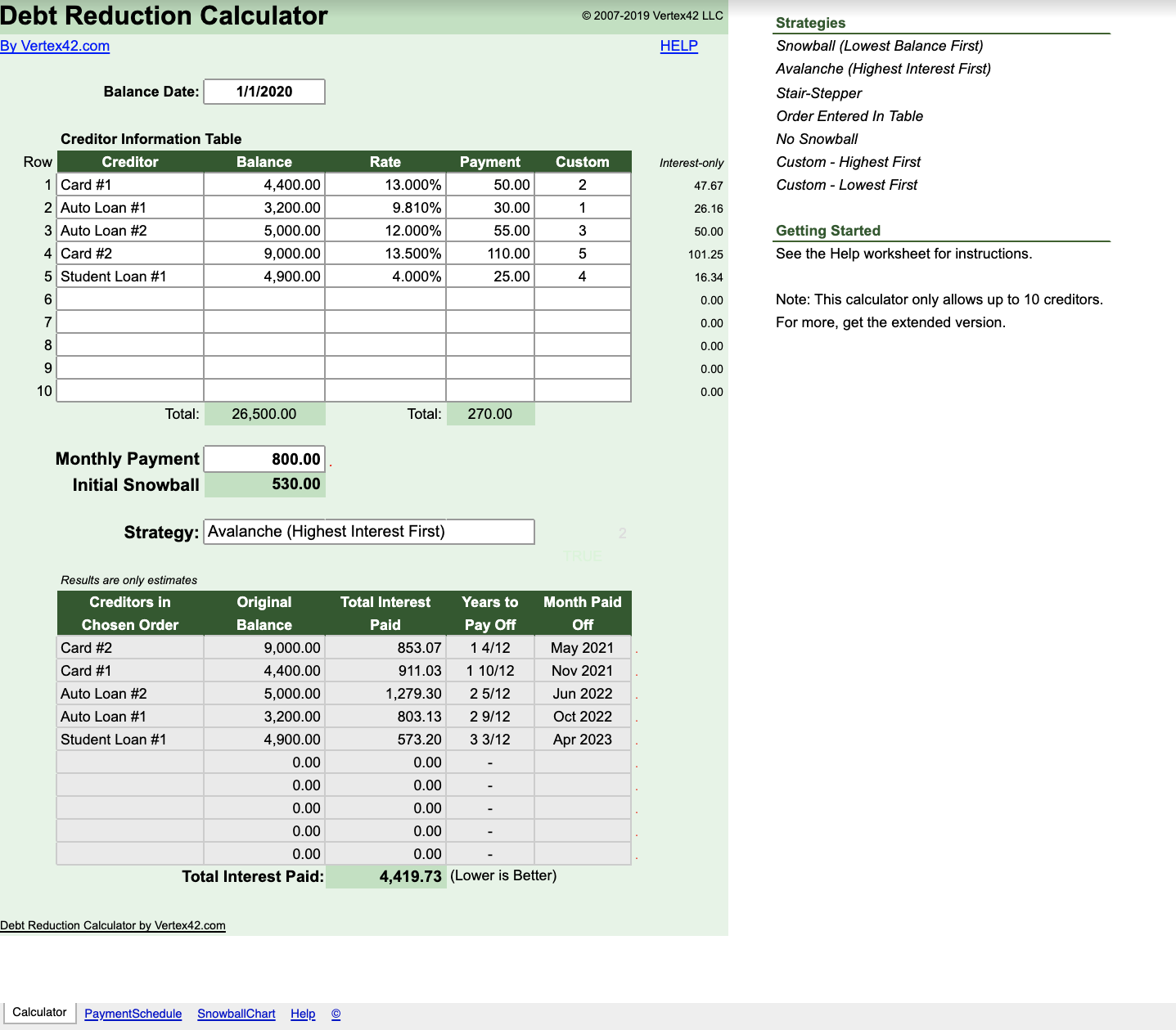Open the Help sheet tab
The image size is (1176, 1030).
click(303, 1014)
